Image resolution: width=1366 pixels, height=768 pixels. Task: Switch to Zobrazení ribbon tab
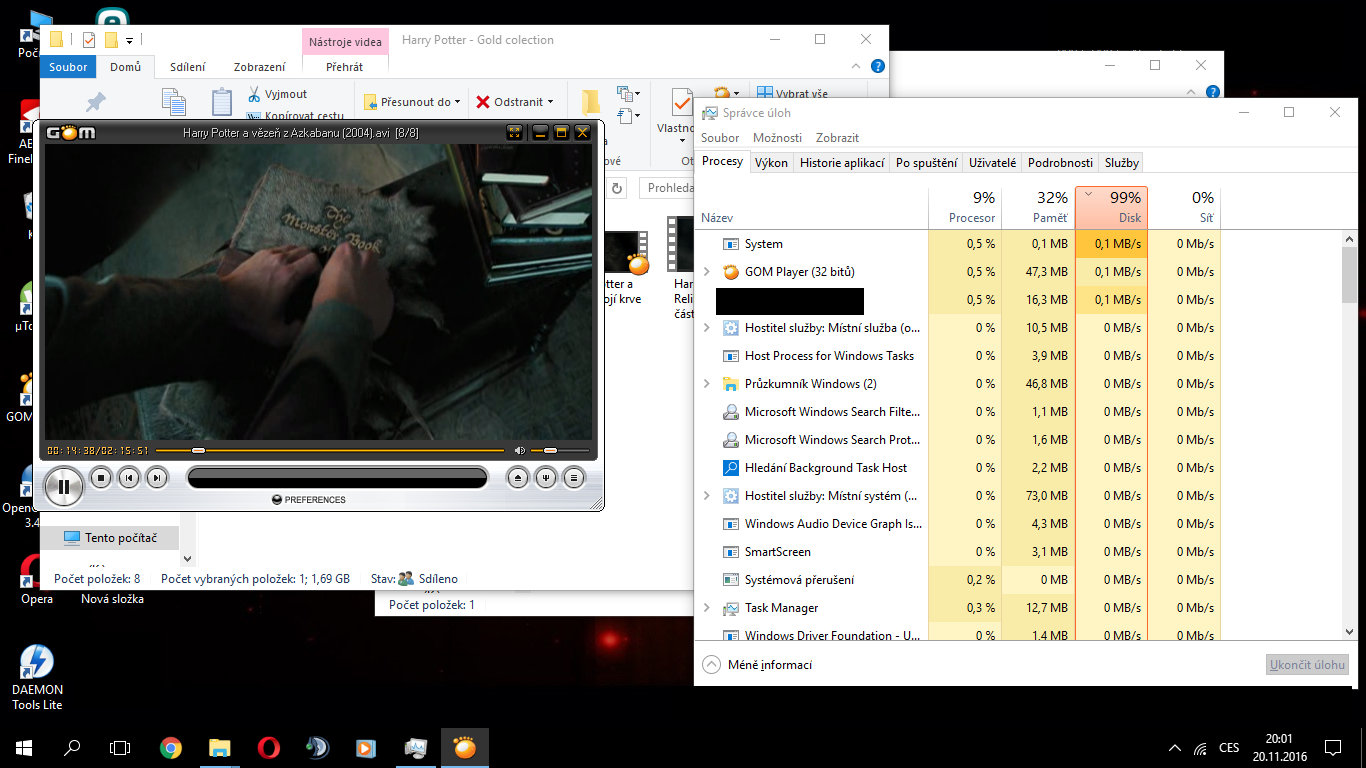(260, 67)
